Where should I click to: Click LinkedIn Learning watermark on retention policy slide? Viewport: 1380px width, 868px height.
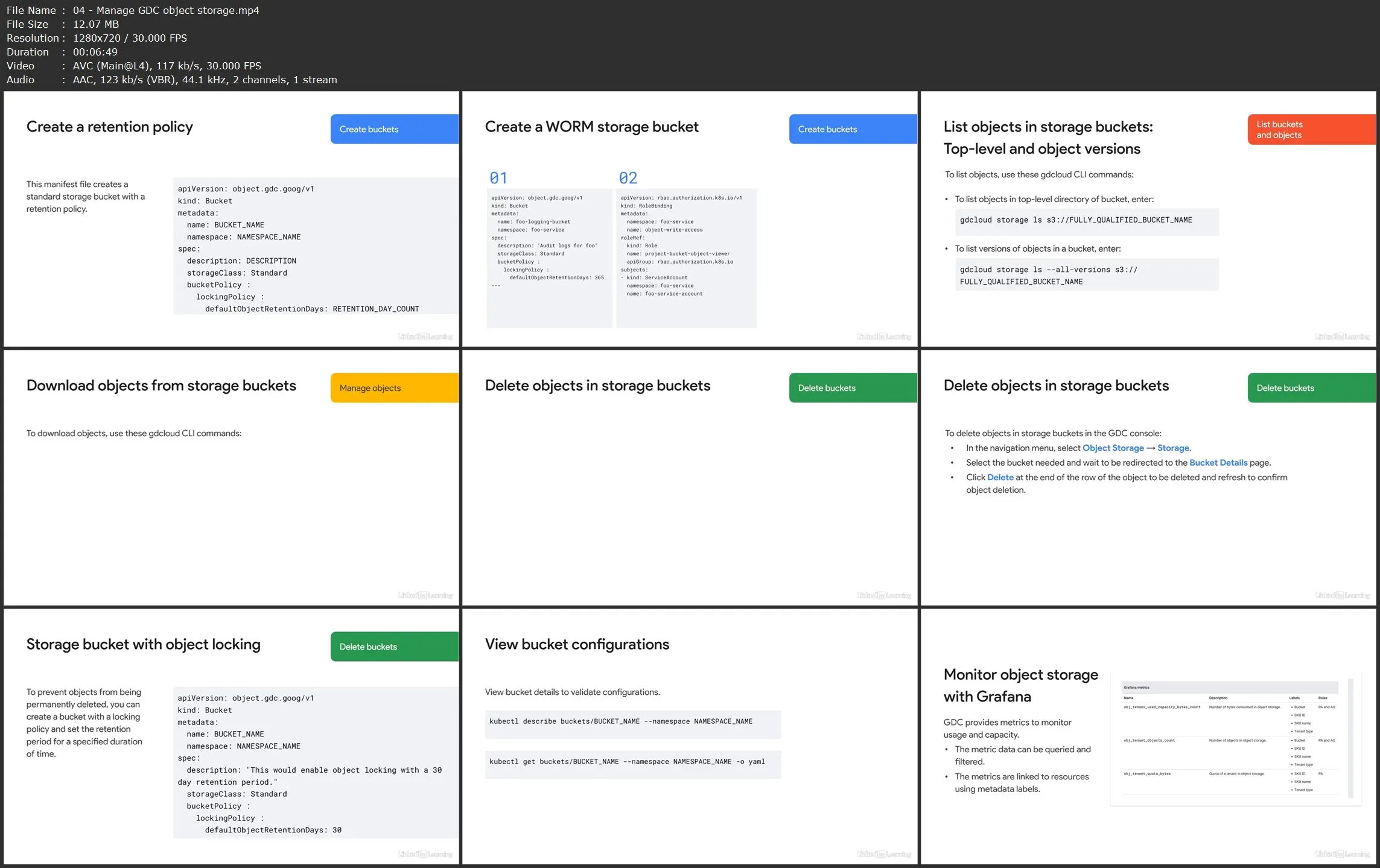coord(425,337)
